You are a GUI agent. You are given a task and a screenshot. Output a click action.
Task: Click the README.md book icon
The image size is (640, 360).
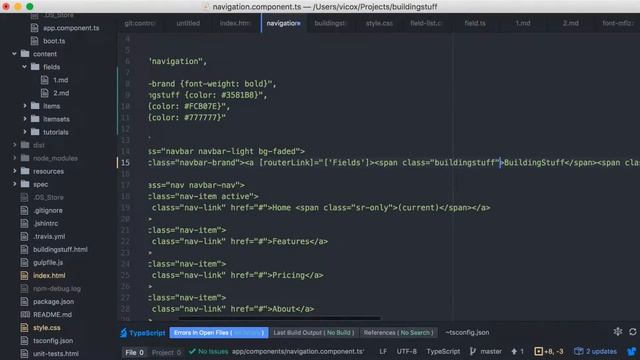25,315
